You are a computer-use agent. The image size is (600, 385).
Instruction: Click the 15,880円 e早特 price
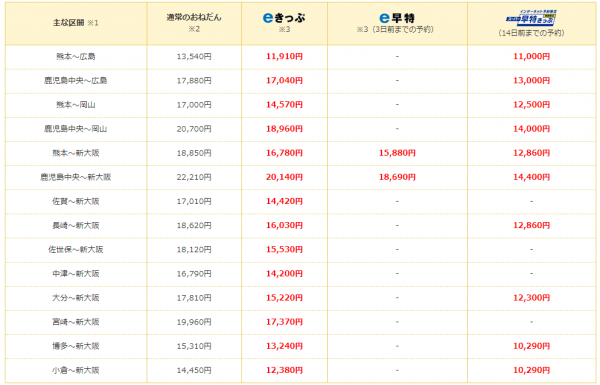(x=397, y=153)
